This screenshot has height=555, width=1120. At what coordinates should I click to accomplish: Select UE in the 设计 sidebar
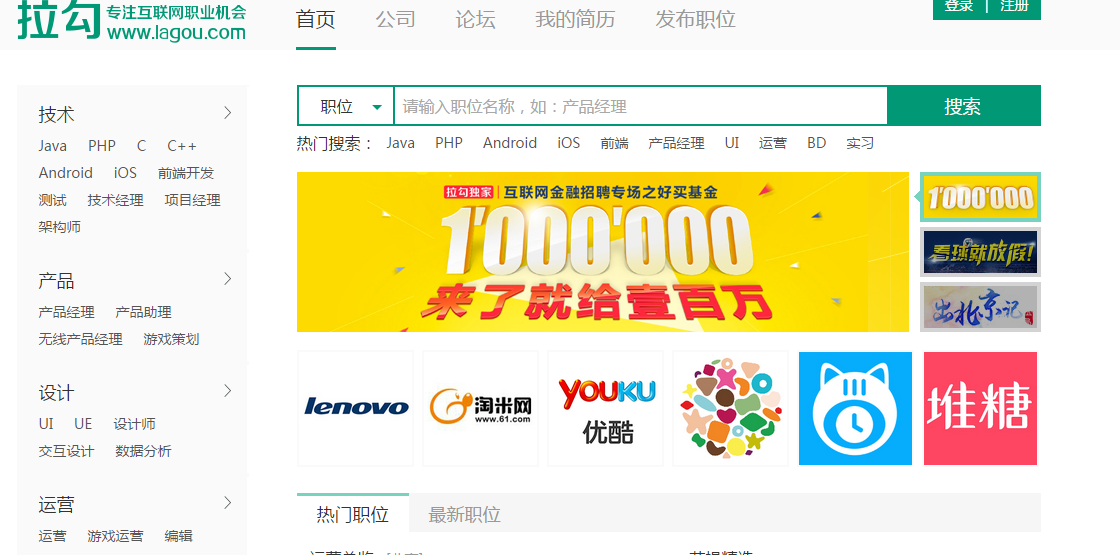click(x=84, y=424)
